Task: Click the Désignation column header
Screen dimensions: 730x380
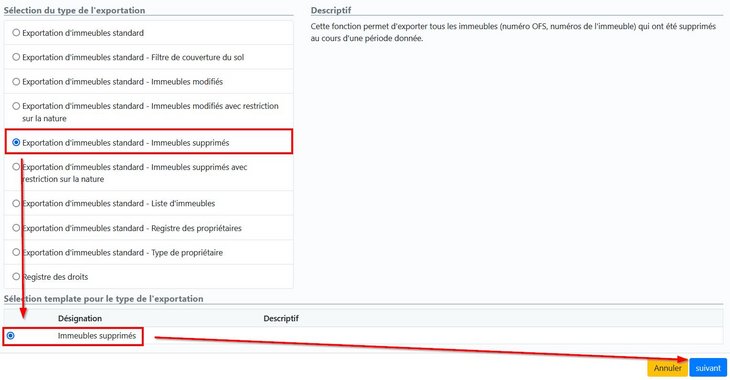Action: tap(80, 319)
